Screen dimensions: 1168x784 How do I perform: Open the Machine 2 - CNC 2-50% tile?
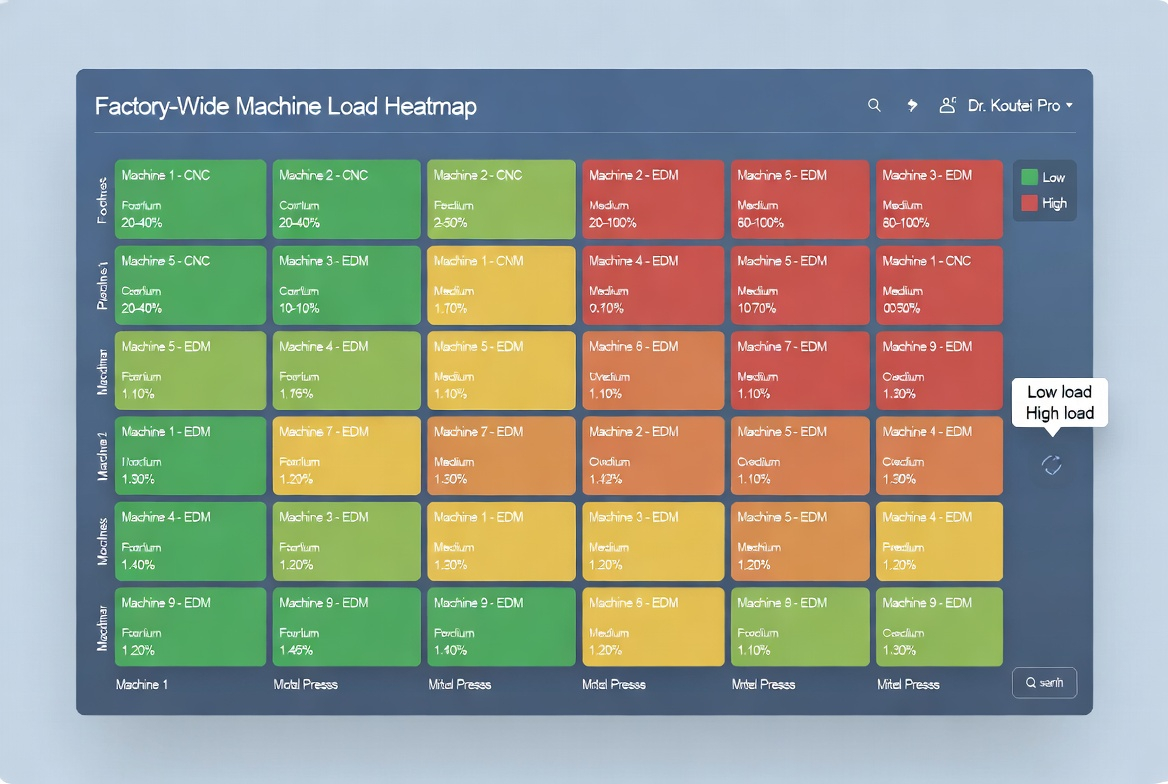click(x=501, y=199)
